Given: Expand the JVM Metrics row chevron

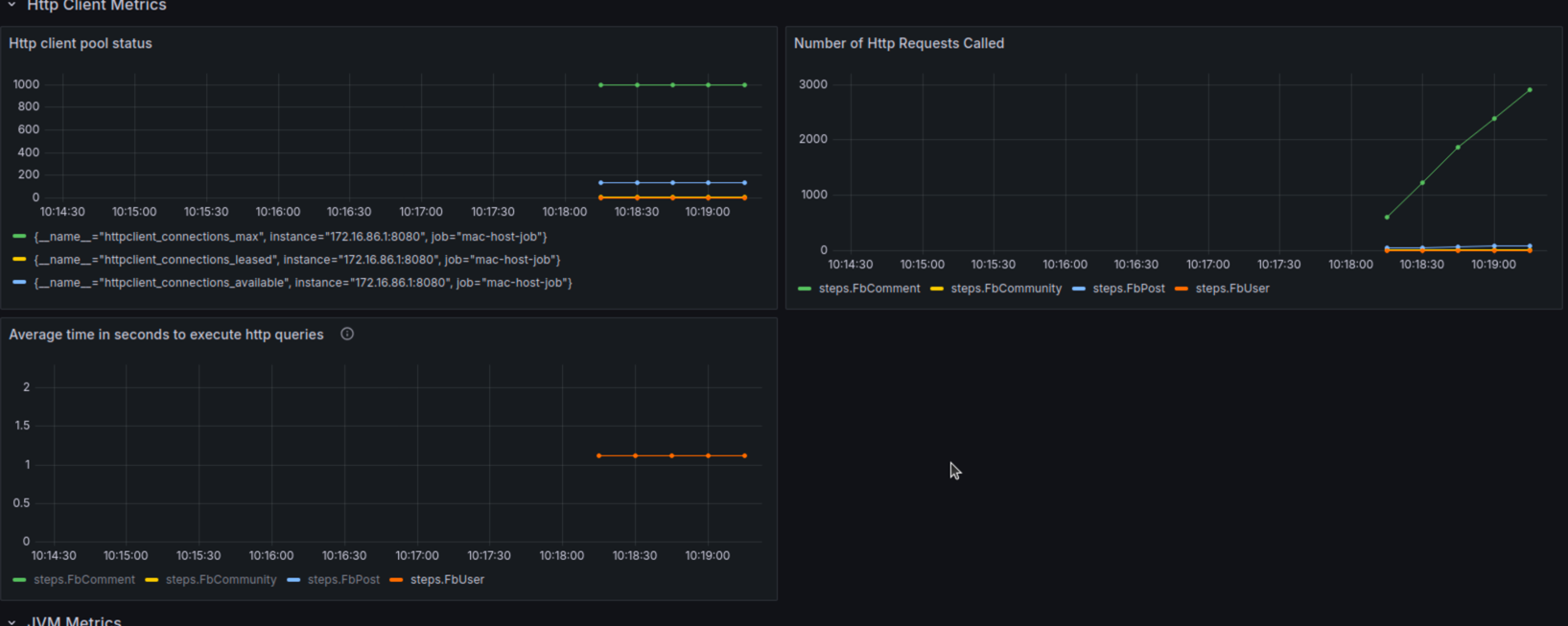Looking at the screenshot, I should click(12, 621).
